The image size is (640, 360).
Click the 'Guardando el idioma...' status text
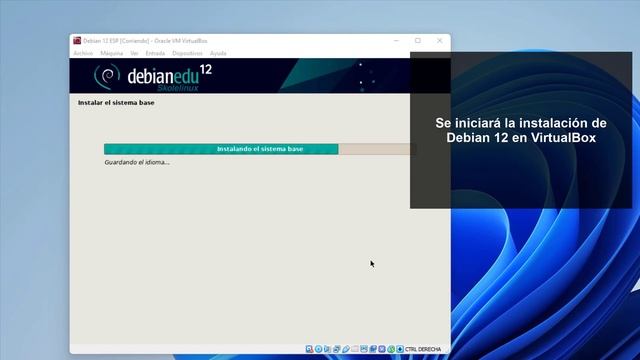click(137, 162)
